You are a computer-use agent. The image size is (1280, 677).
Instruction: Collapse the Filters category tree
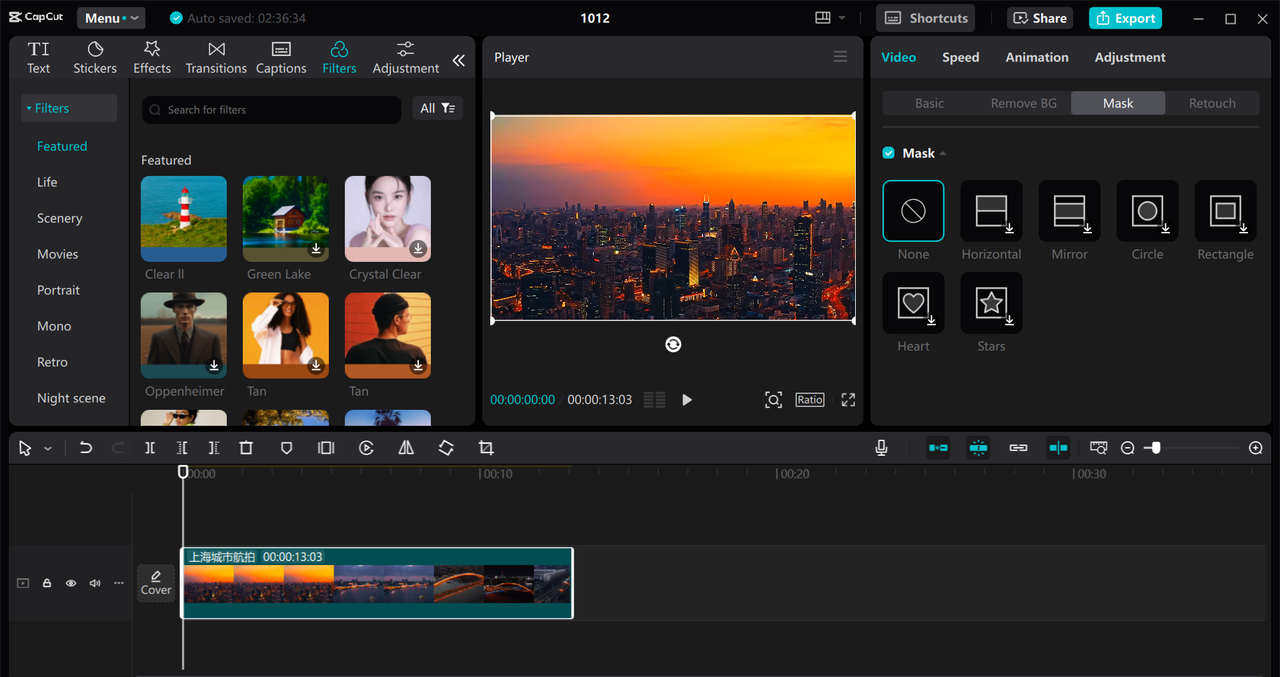29,108
